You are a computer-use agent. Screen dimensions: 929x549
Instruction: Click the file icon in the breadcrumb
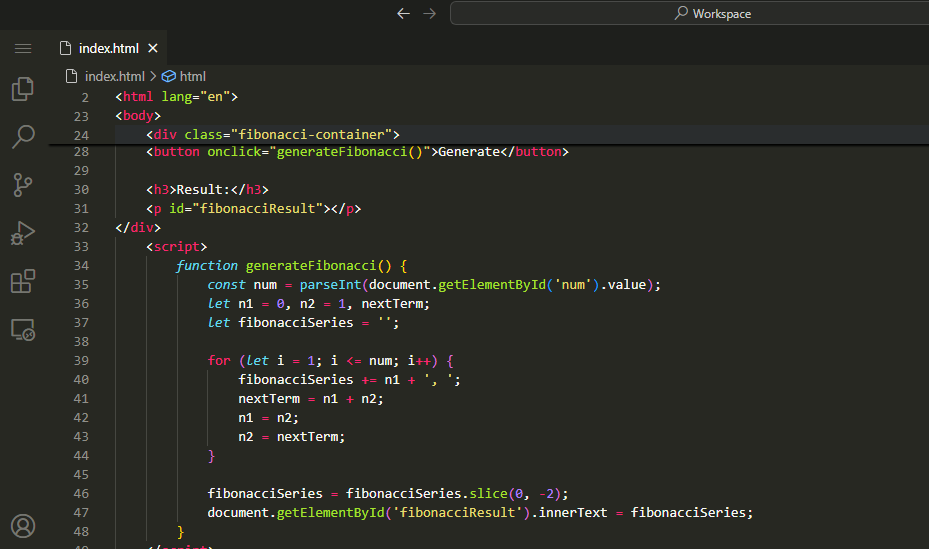[71, 76]
